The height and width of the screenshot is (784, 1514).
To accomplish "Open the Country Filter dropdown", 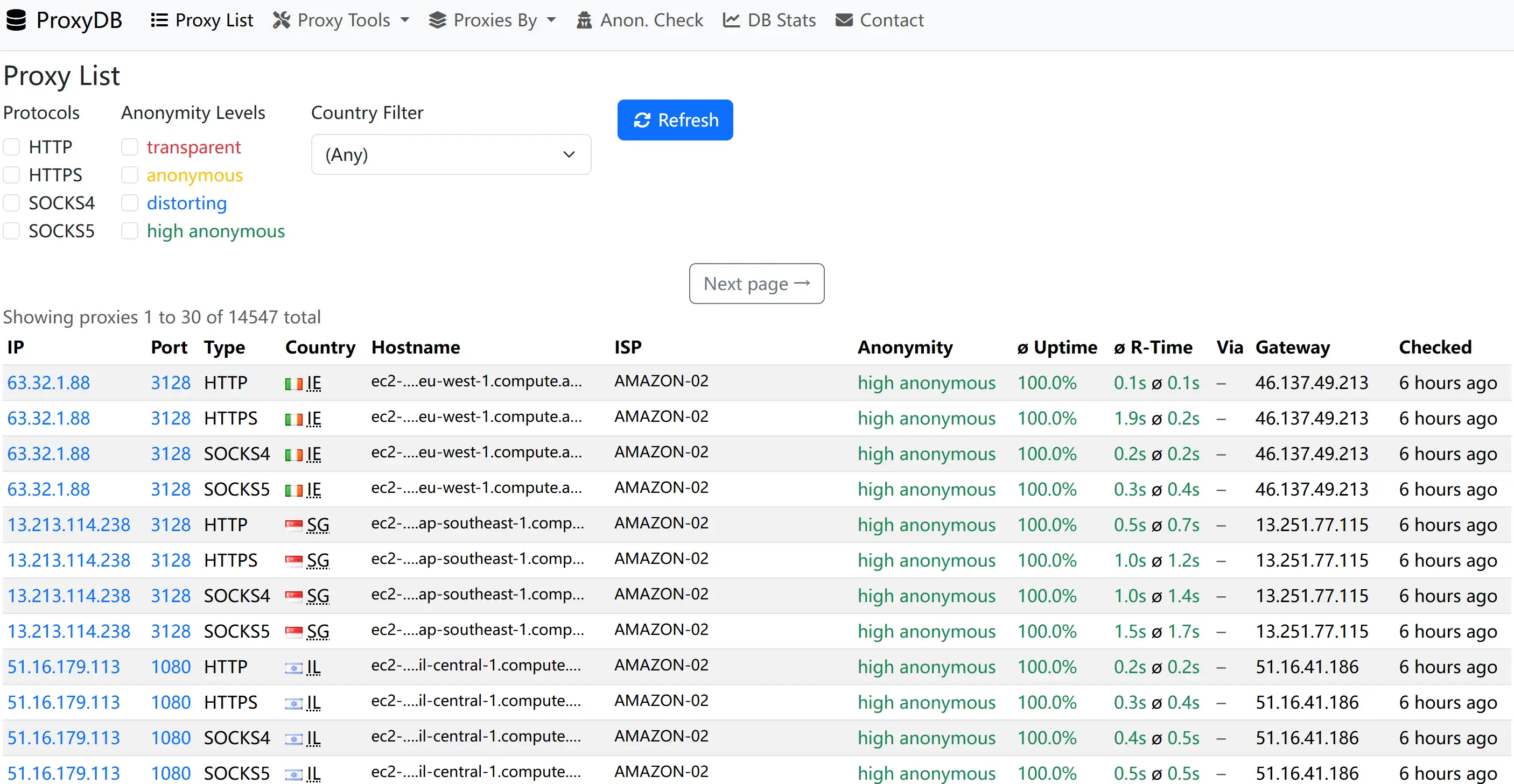I will (x=451, y=154).
